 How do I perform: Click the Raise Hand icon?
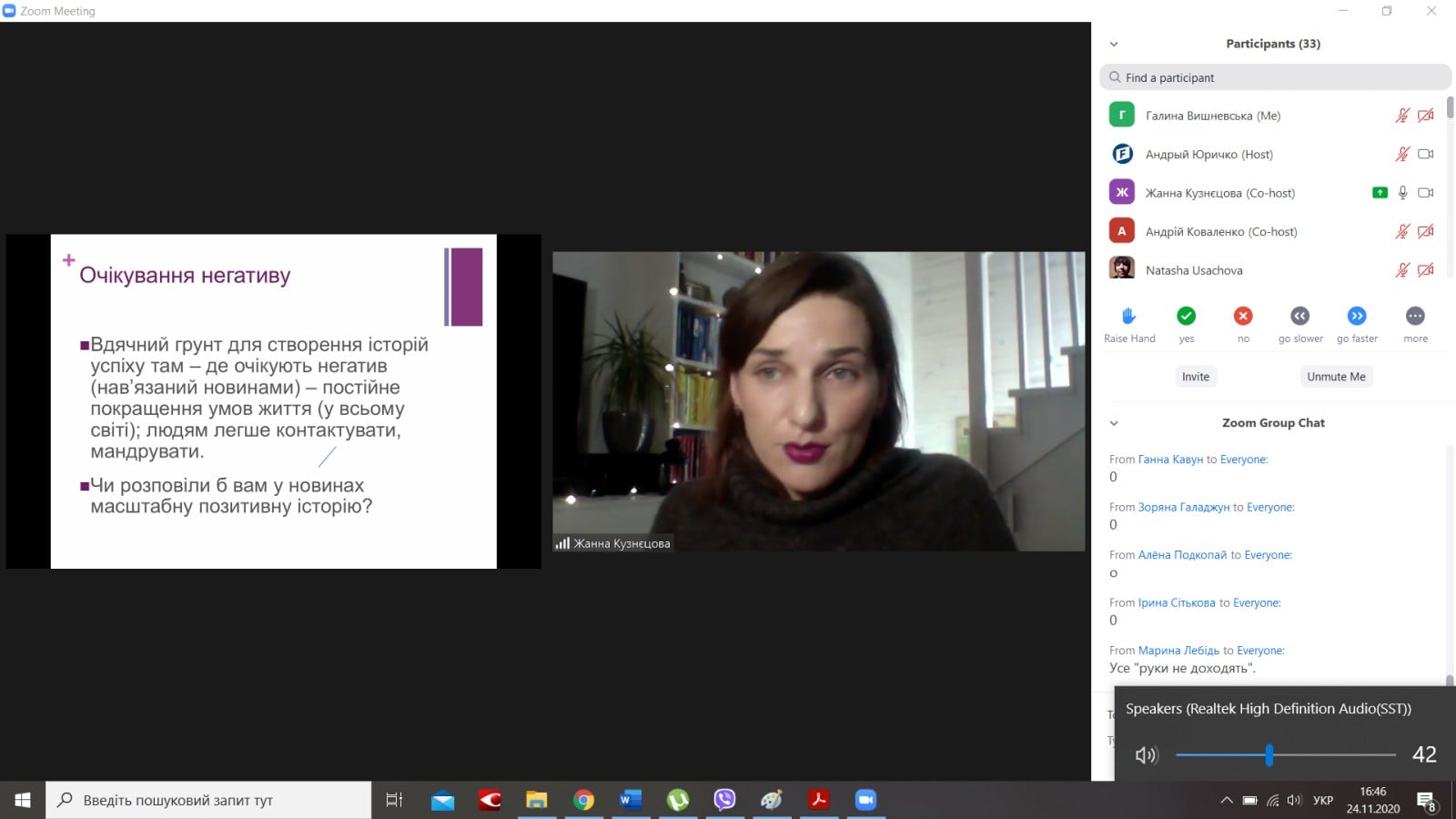click(x=1128, y=316)
